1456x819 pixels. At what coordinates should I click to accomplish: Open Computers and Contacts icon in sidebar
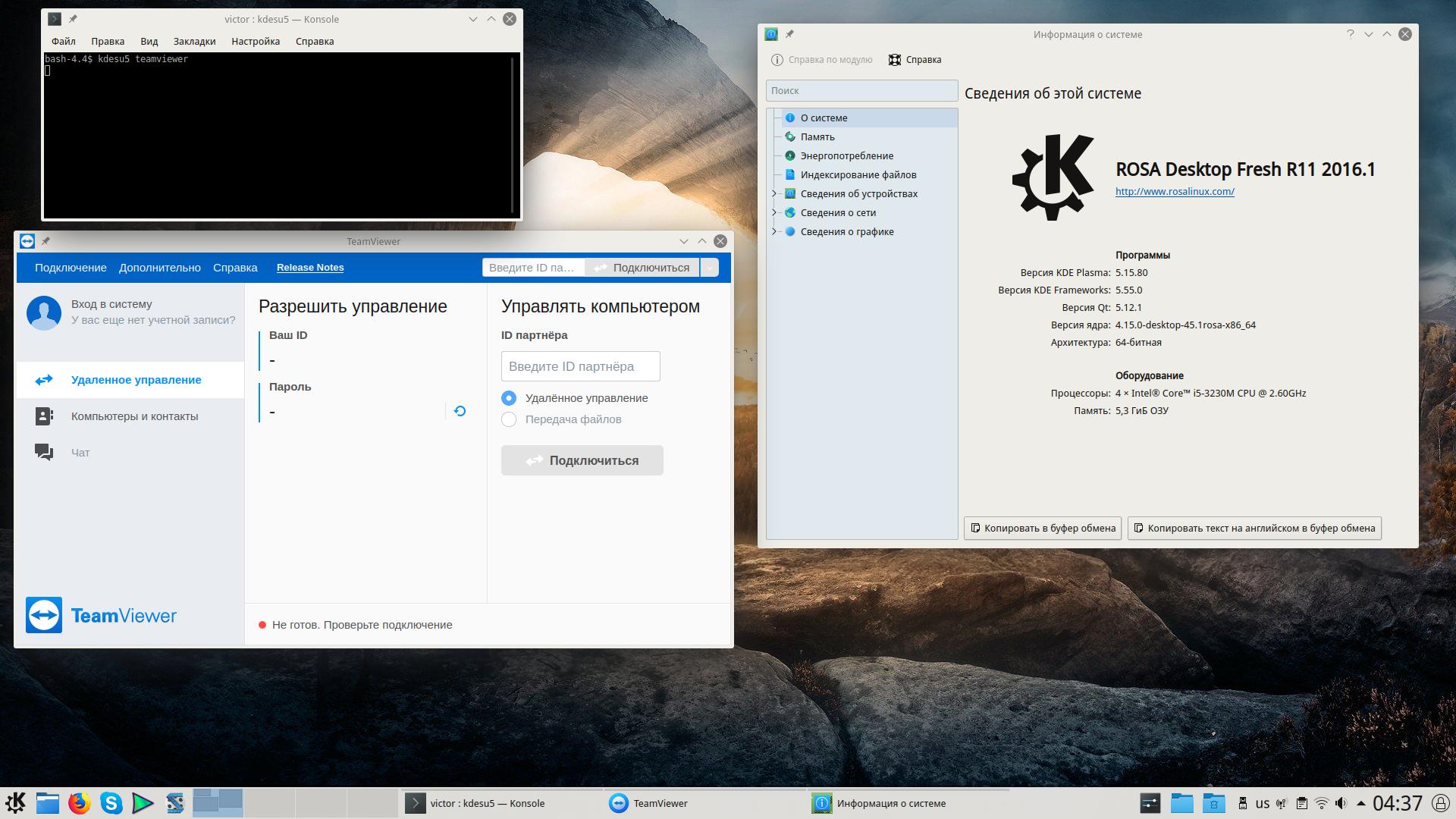pos(44,416)
